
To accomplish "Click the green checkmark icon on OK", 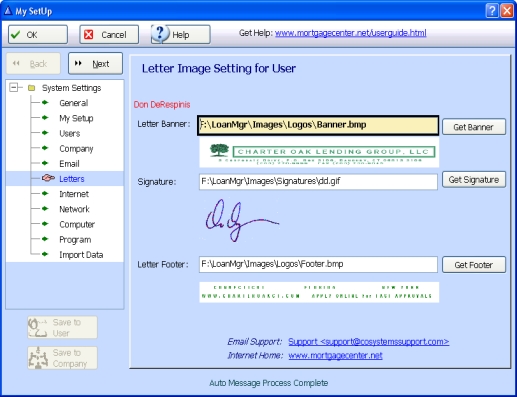I will point(15,35).
